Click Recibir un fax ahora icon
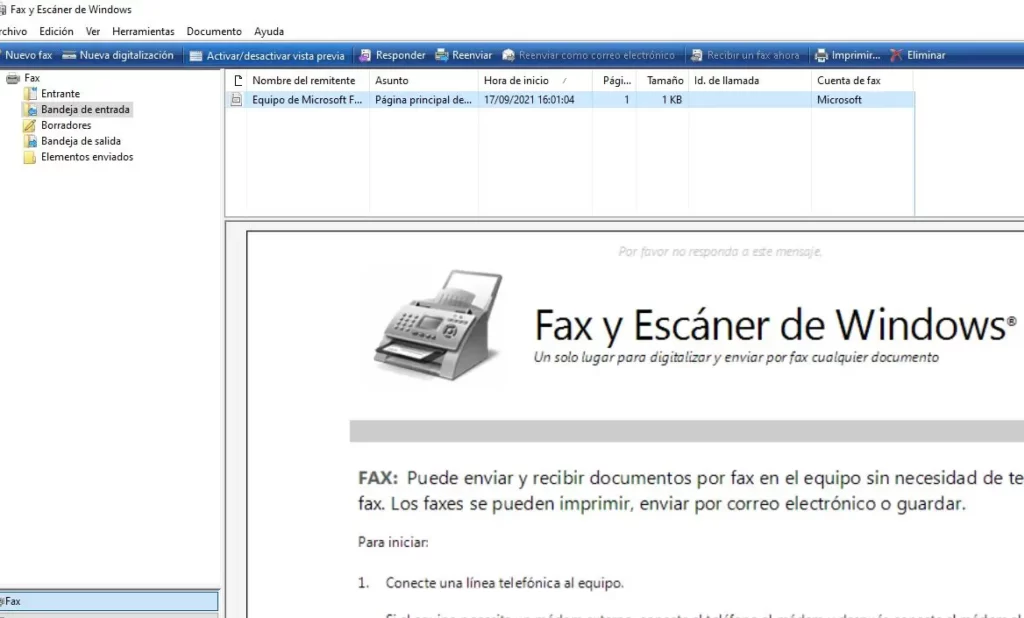Screen dimensions: 1024x618 point(697,56)
